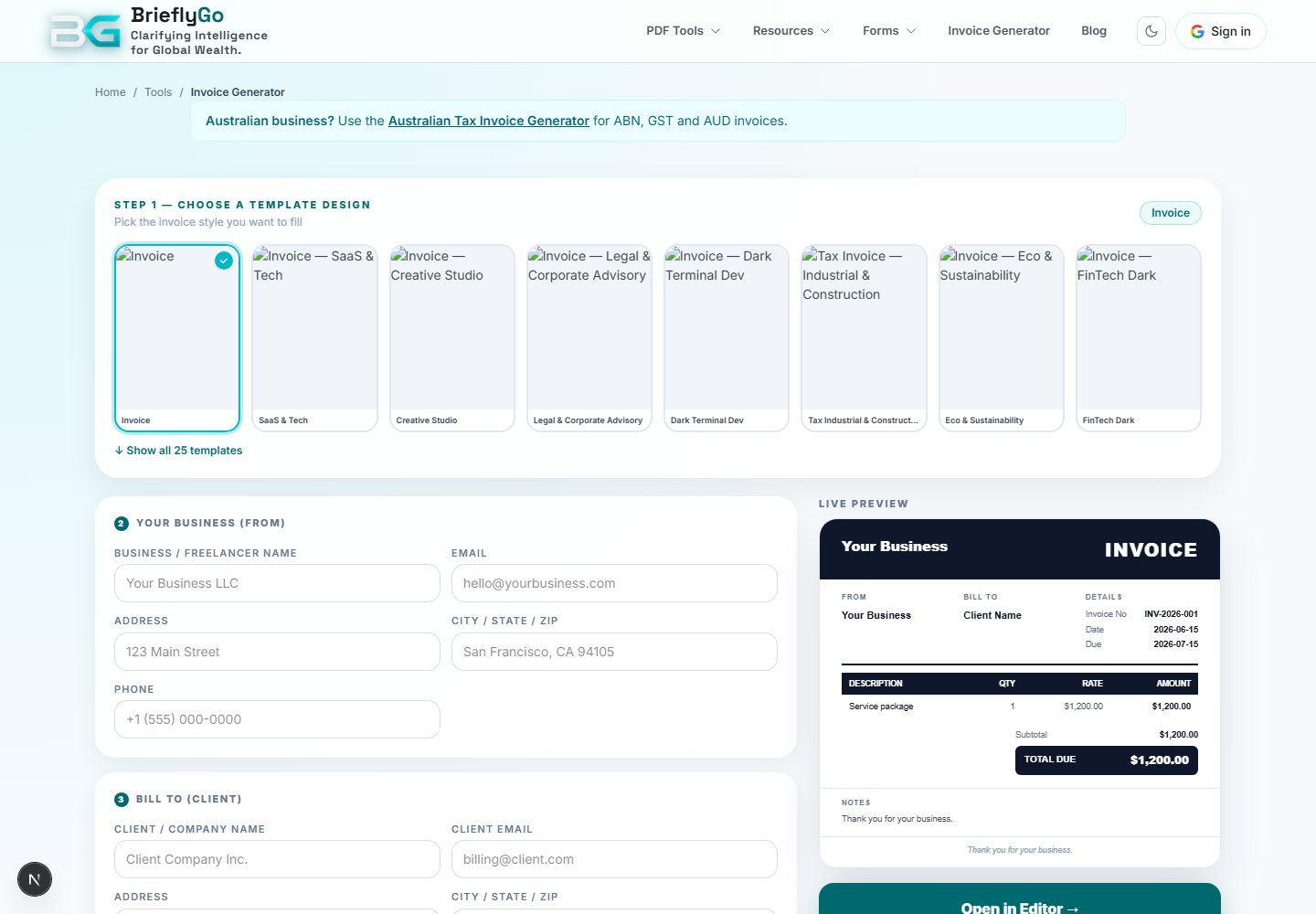1316x914 pixels.
Task: Go to Home breadcrumb
Action: [111, 92]
